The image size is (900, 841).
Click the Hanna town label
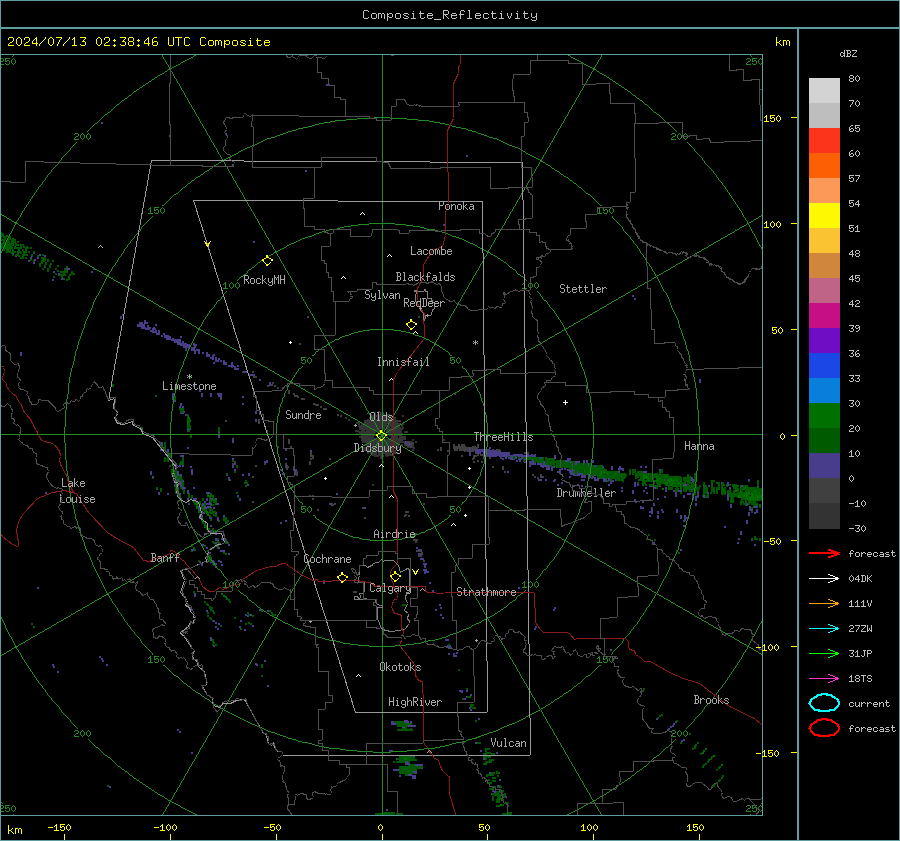tap(699, 446)
